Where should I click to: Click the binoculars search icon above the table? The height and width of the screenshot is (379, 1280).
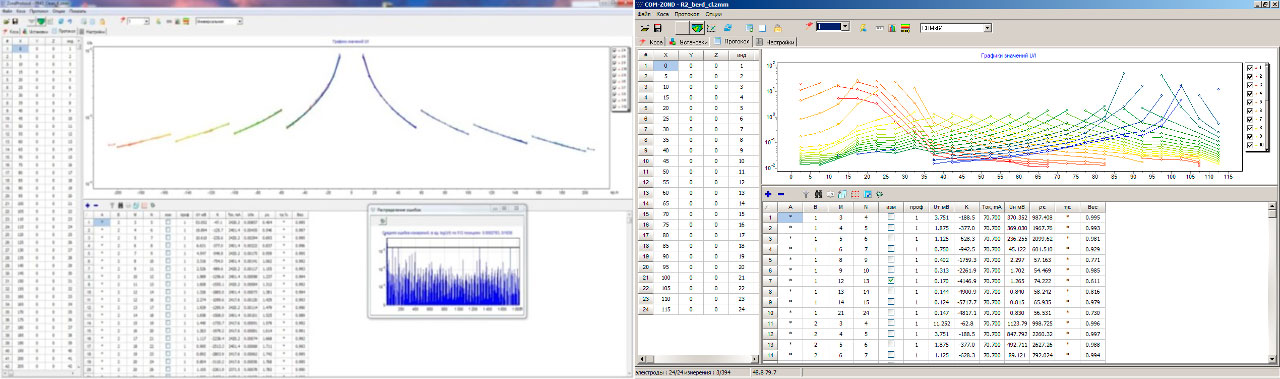tap(818, 194)
